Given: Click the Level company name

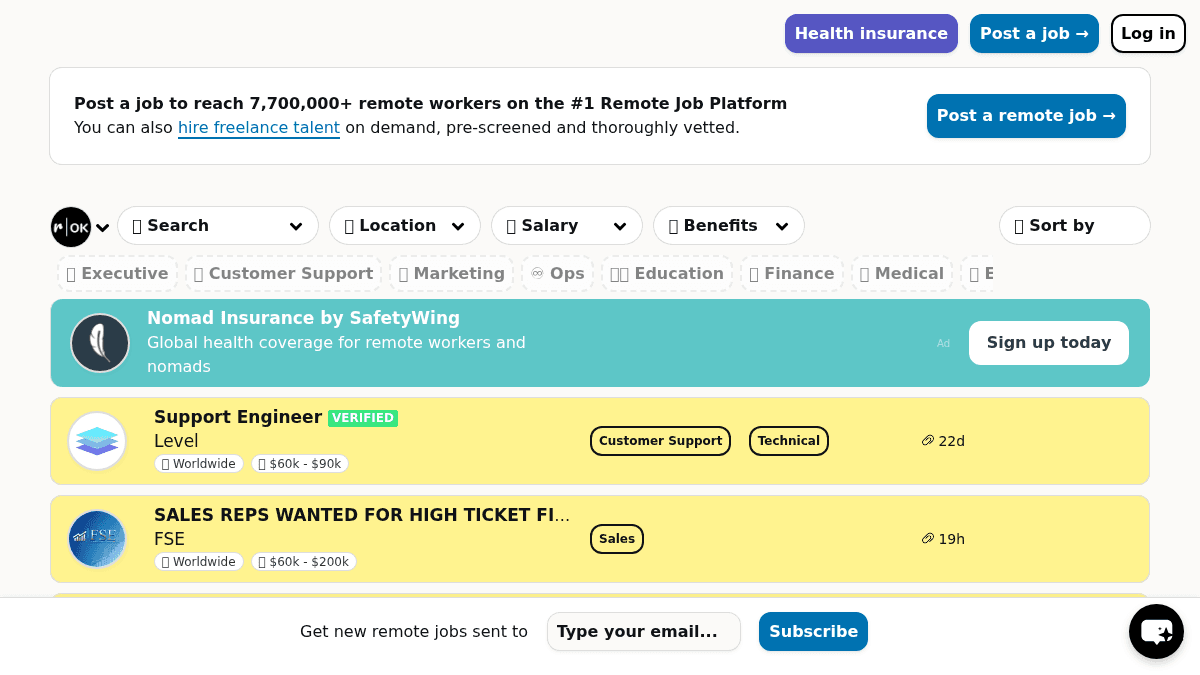Looking at the screenshot, I should coord(176,441).
